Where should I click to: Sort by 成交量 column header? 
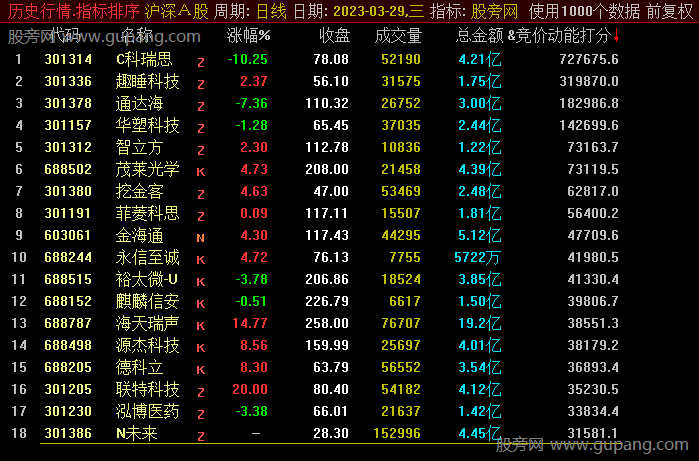pos(398,36)
